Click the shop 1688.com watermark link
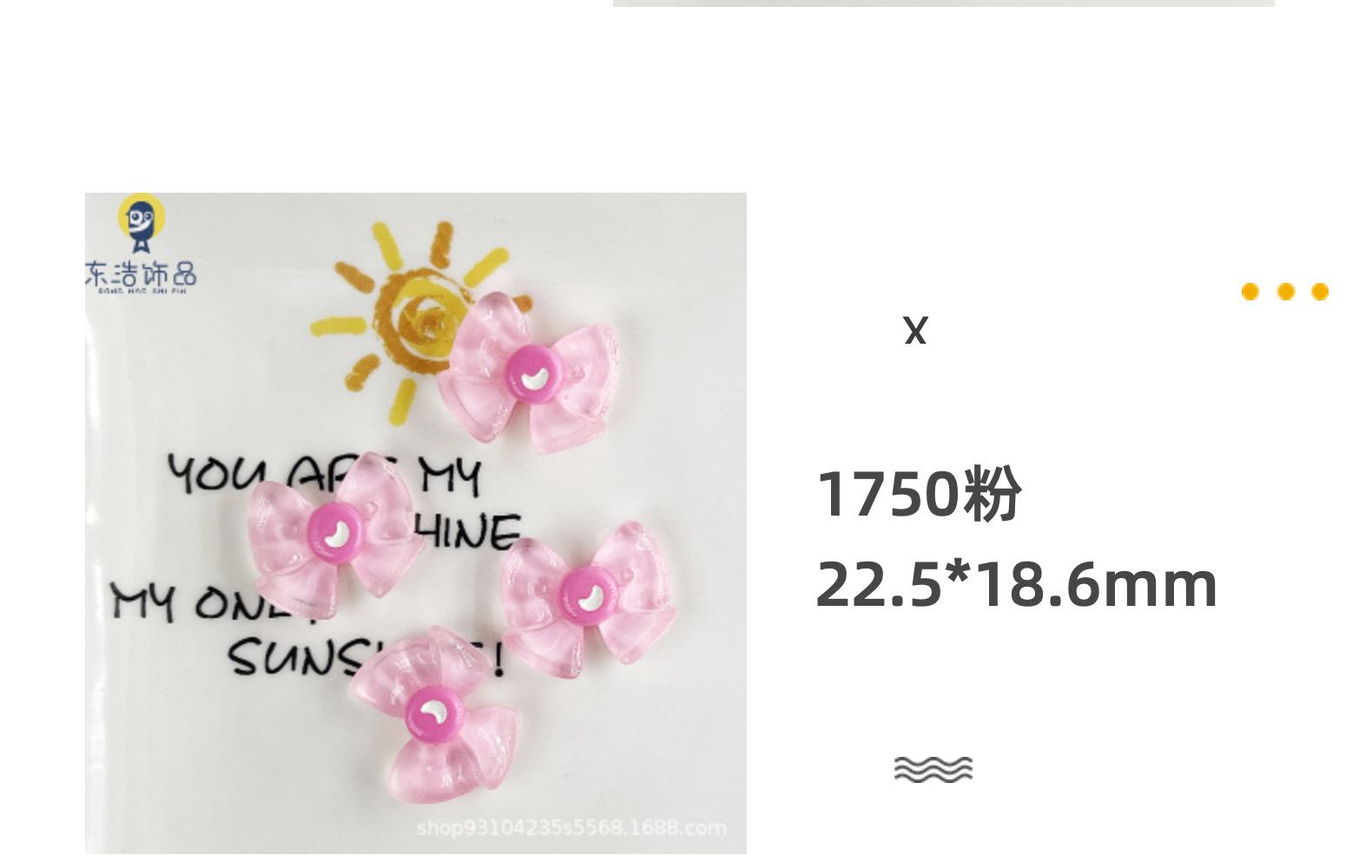The image size is (1372, 868). click(x=571, y=827)
